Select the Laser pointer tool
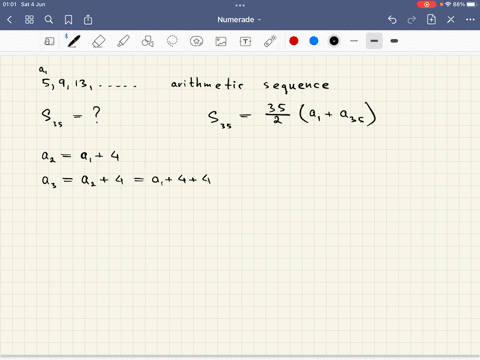480x360 pixels. click(x=270, y=41)
